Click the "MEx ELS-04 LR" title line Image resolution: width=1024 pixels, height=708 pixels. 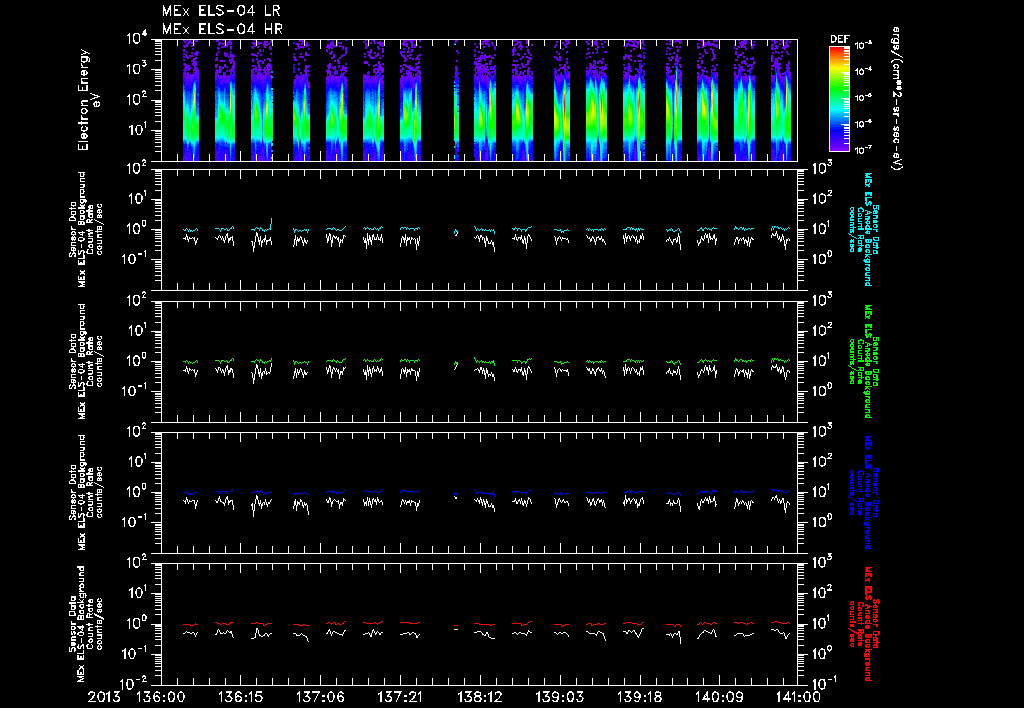[221, 11]
